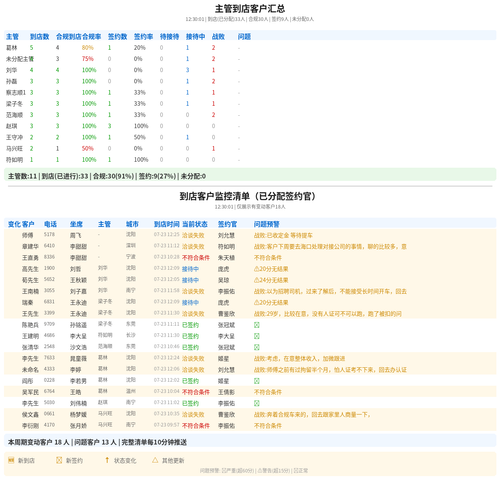500x493 pixels.
Task: Click the 本周期变动客户 18 人 footer text
Action: point(38,442)
